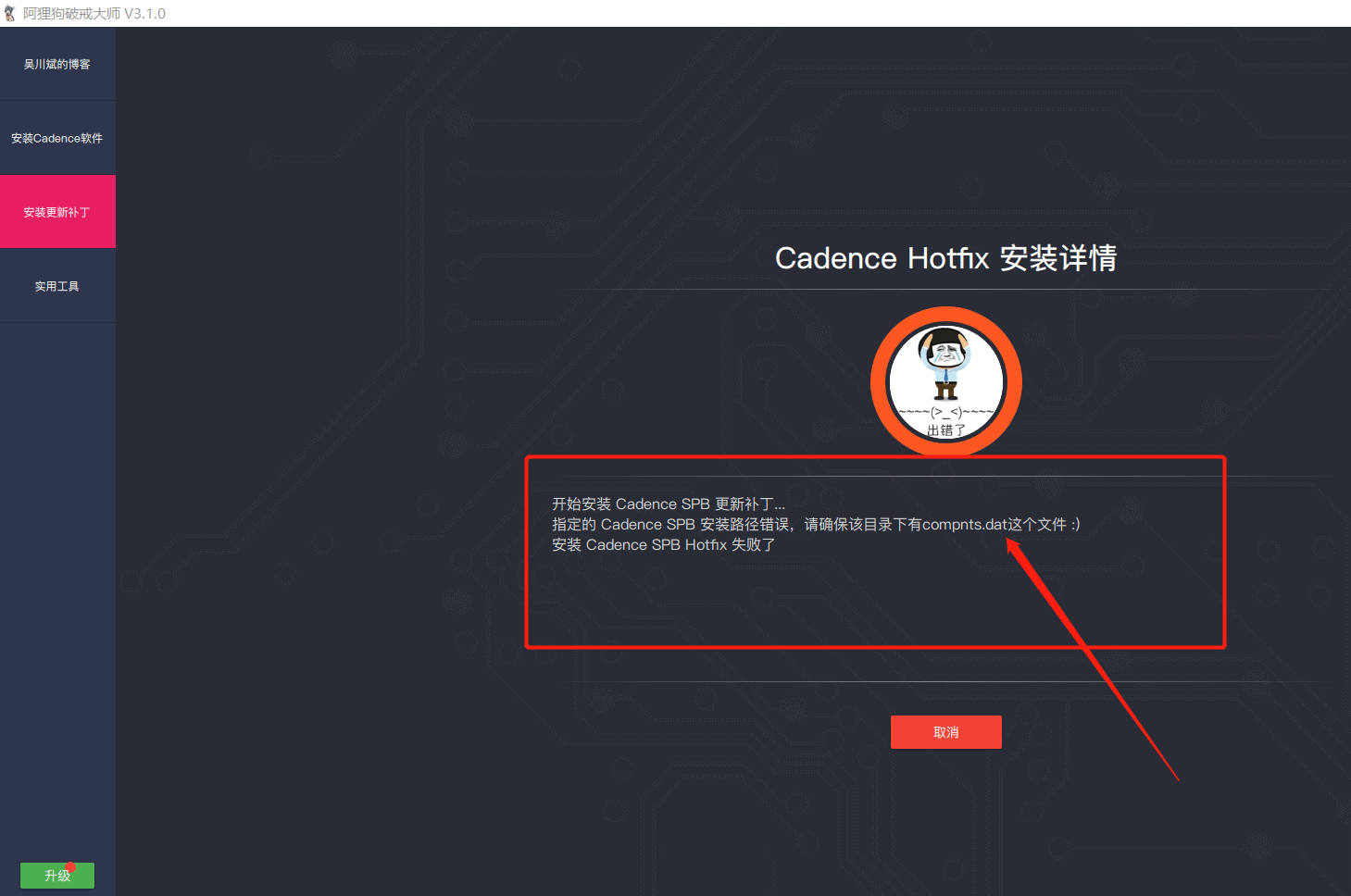The width and height of the screenshot is (1351, 896).
Task: Select log line 开始安装 Cadence SPB 更新补丁
Action: (x=669, y=504)
